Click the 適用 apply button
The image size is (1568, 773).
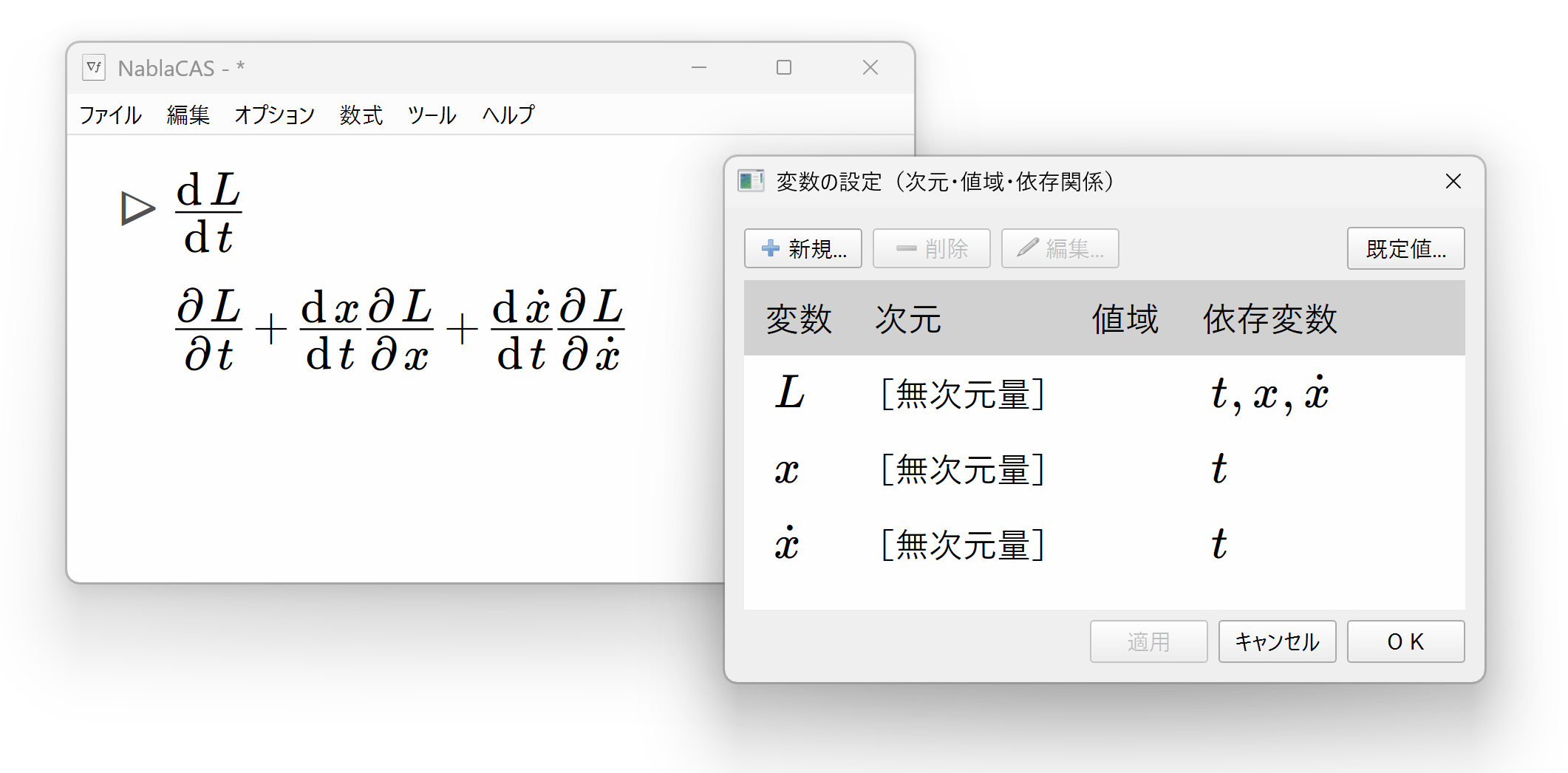tap(1148, 641)
